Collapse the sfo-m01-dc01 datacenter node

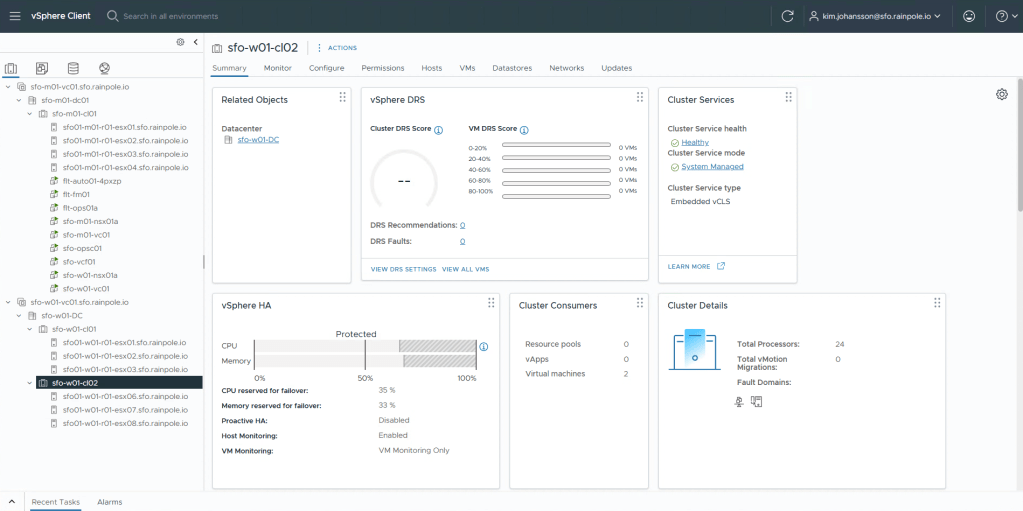coord(20,100)
